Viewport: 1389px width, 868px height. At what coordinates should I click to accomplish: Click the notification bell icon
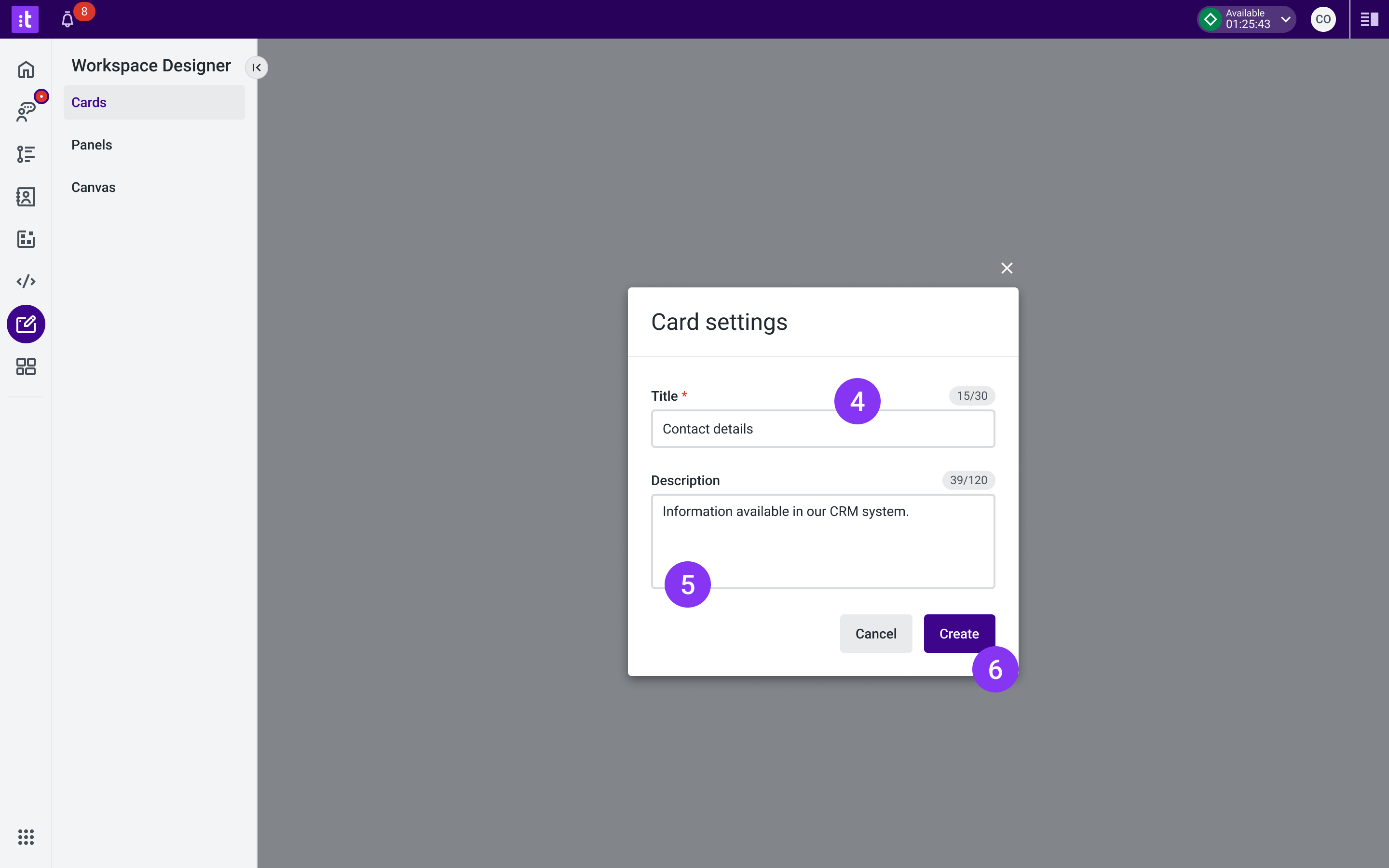(x=67, y=18)
